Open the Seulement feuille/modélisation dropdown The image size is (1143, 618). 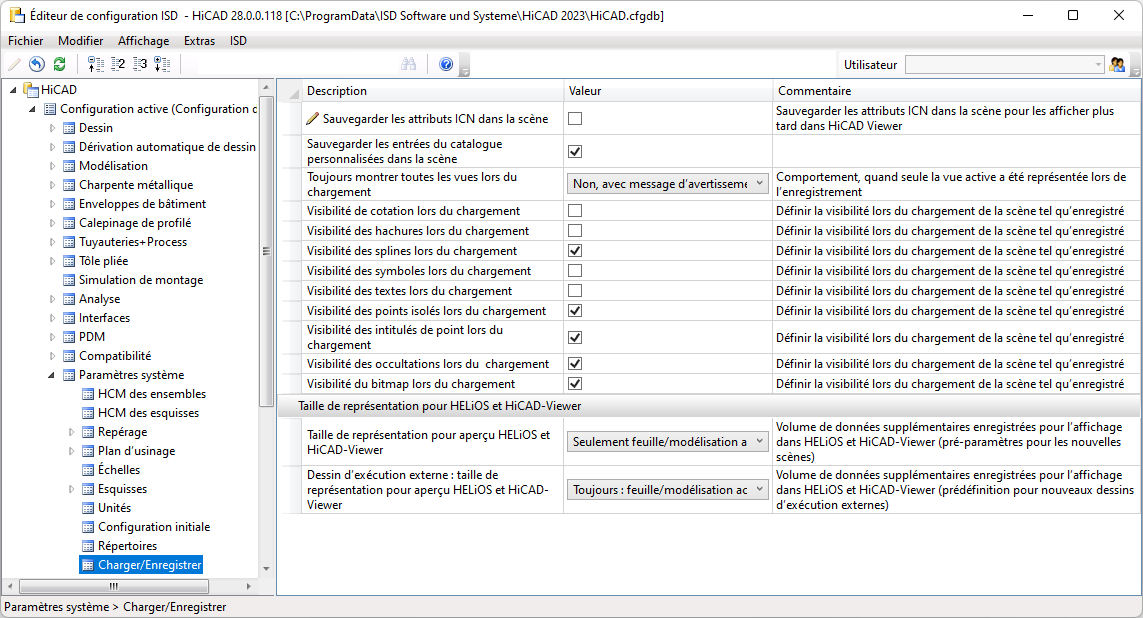[667, 442]
